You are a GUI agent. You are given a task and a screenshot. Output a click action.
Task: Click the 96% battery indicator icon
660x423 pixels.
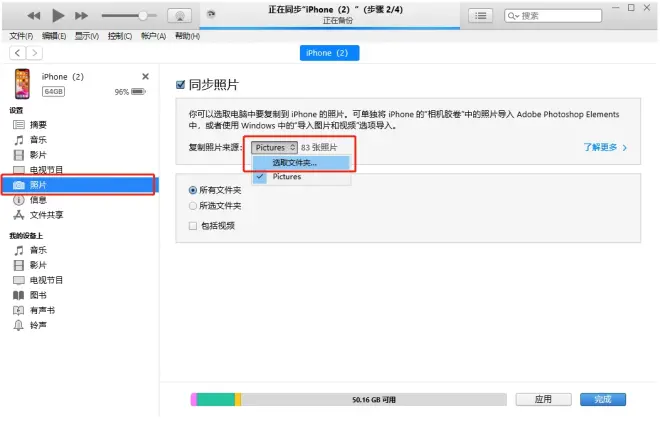[138, 91]
